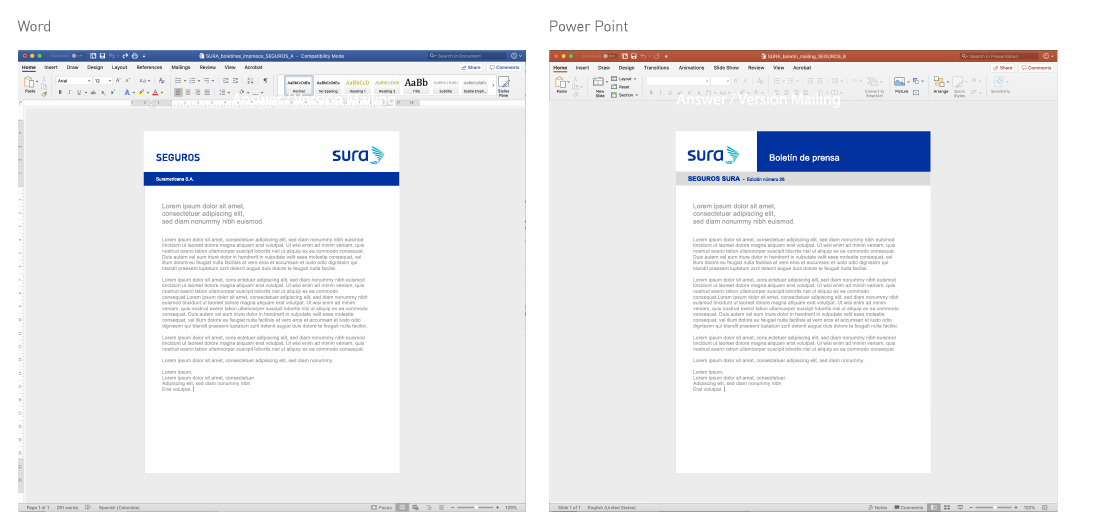Select the Normal style in Word
The height and width of the screenshot is (532, 1096).
[x=298, y=85]
